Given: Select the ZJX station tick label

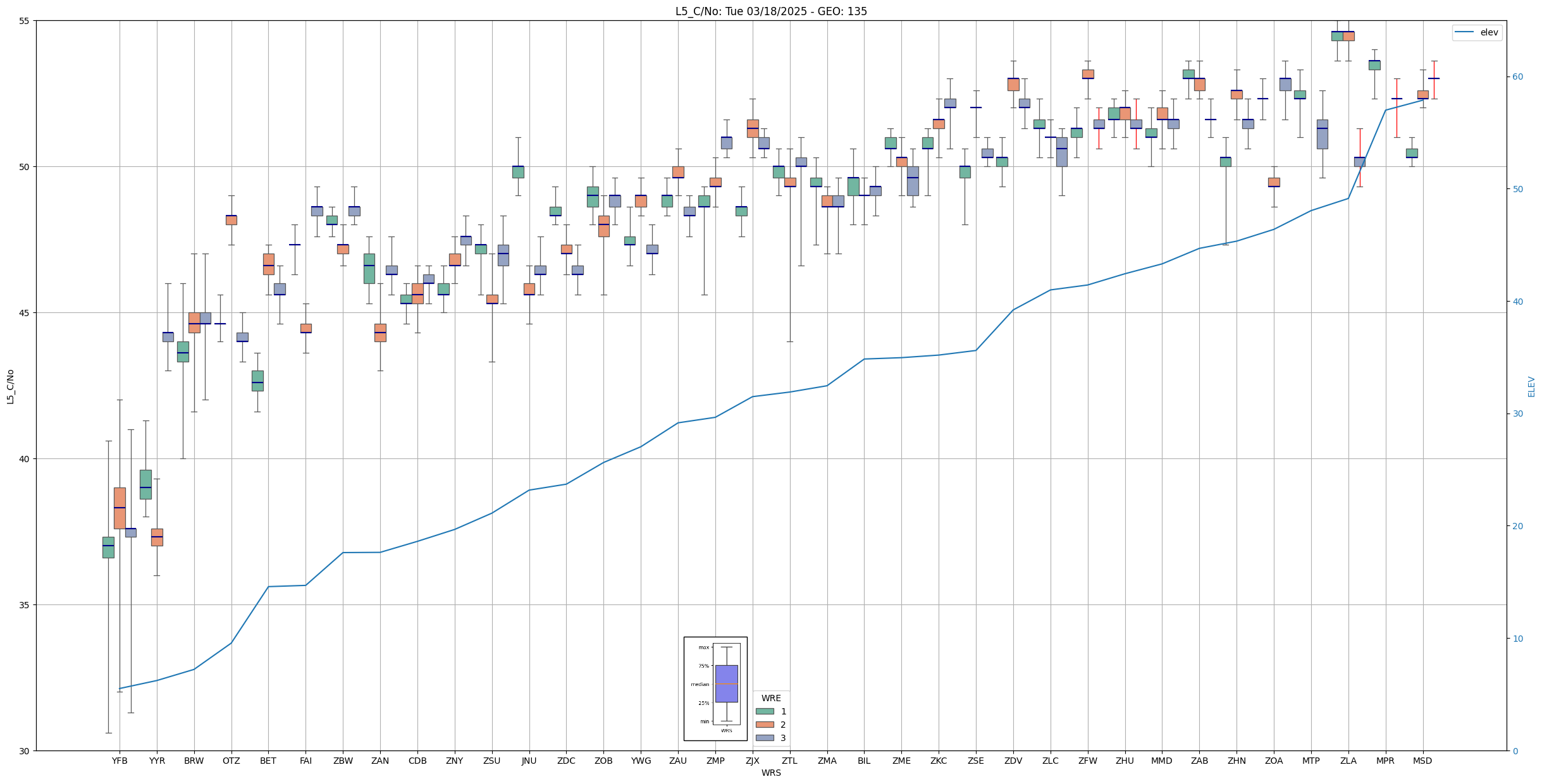Looking at the screenshot, I should click(752, 761).
